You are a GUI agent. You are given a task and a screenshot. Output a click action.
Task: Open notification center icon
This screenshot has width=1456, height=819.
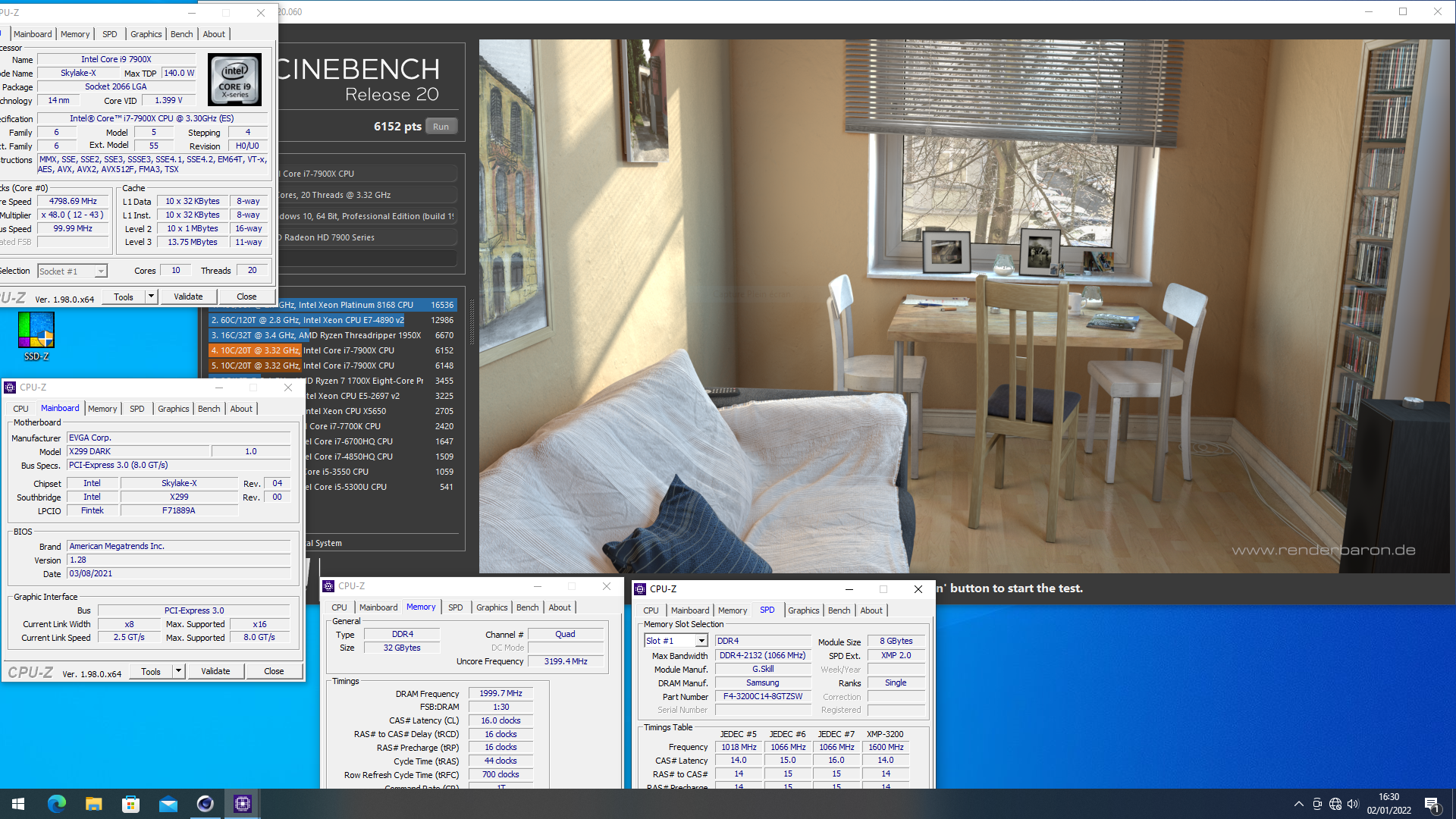pos(1432,804)
